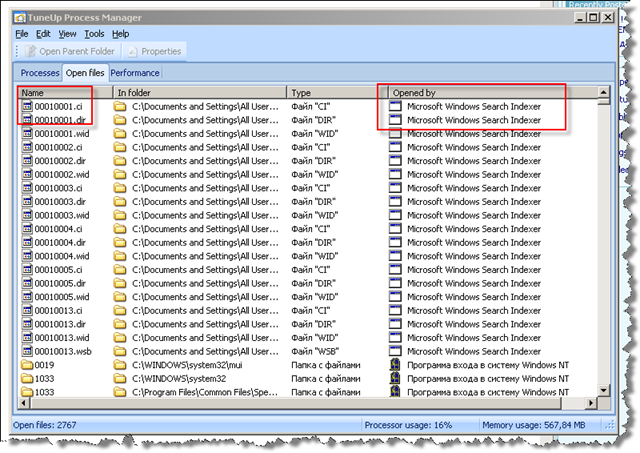Viewport: 640px width, 453px height.
Task: Click the file icon beside 00010005.wid
Action: tap(26, 296)
